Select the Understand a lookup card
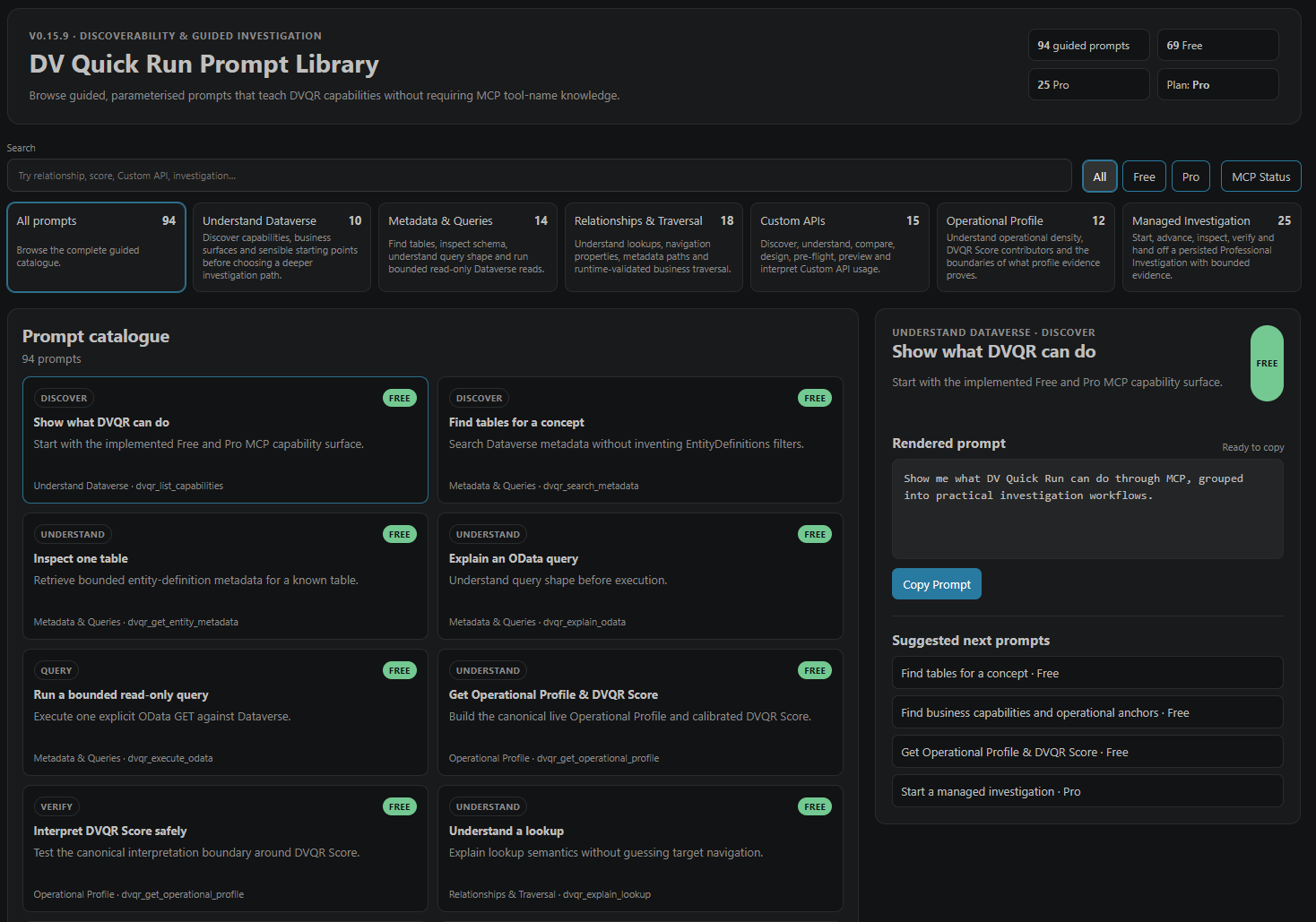Viewport: 1316px width, 922px height. (x=640, y=849)
